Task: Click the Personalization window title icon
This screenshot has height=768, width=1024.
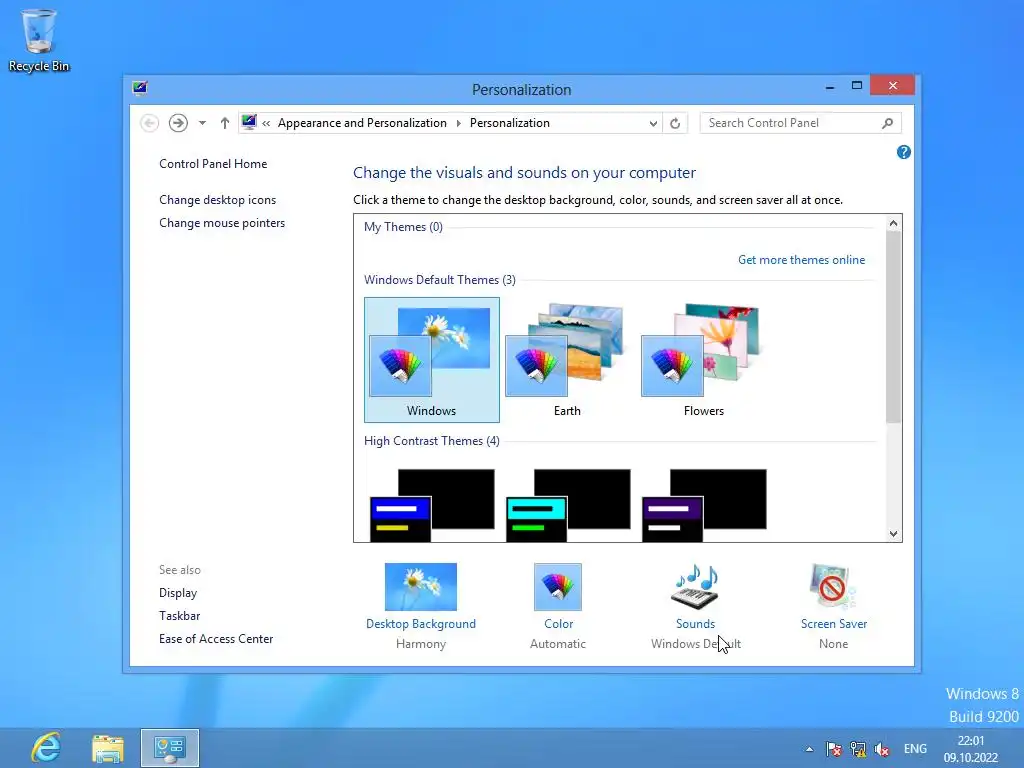Action: pos(140,88)
